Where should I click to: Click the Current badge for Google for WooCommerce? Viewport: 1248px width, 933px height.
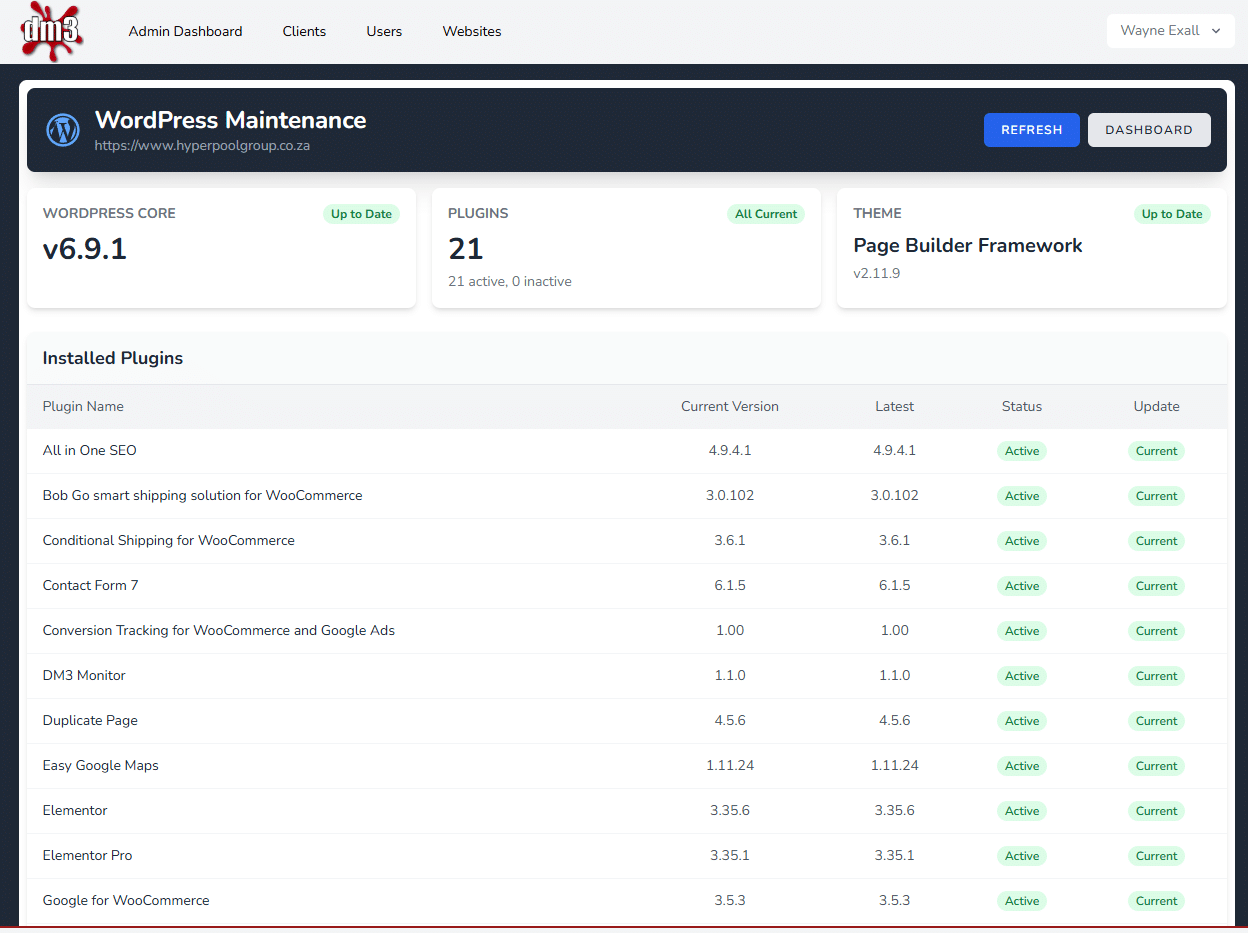(x=1156, y=901)
